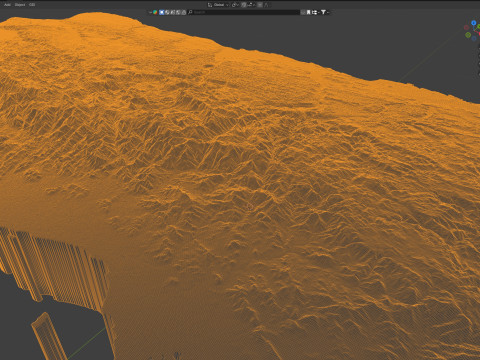The height and width of the screenshot is (360, 480).
Task: Open the Global transform orientation dropdown
Action: (218, 5)
